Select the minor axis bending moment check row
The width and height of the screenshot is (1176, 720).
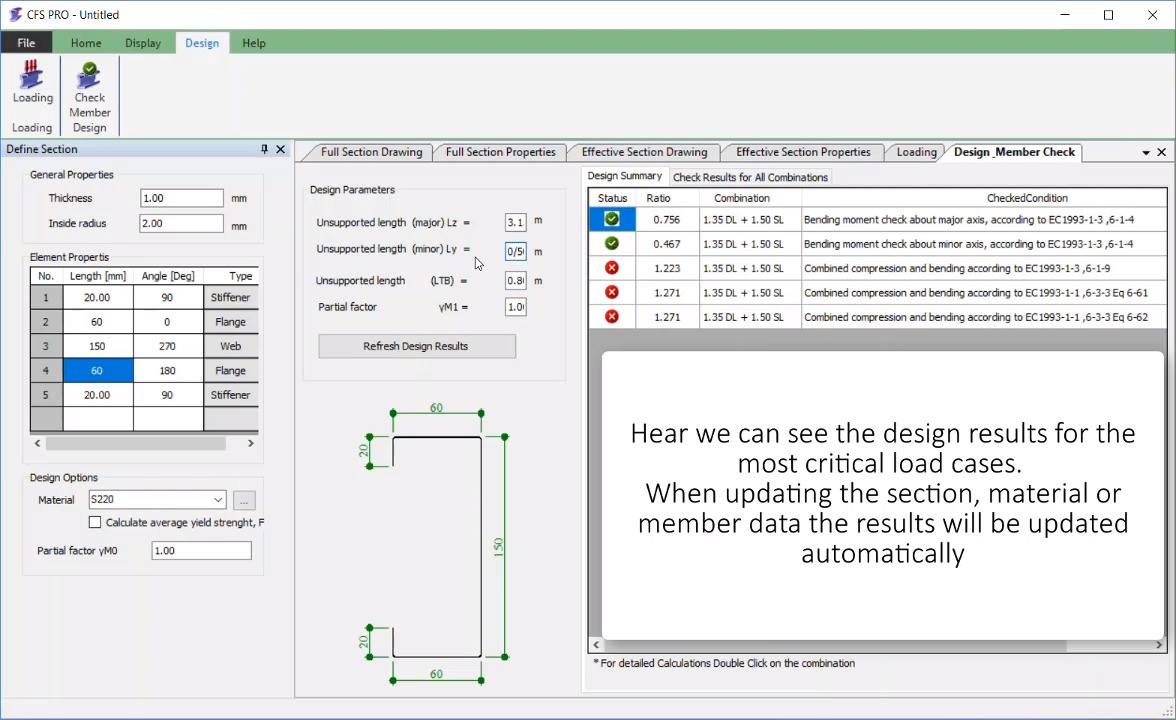click(878, 244)
